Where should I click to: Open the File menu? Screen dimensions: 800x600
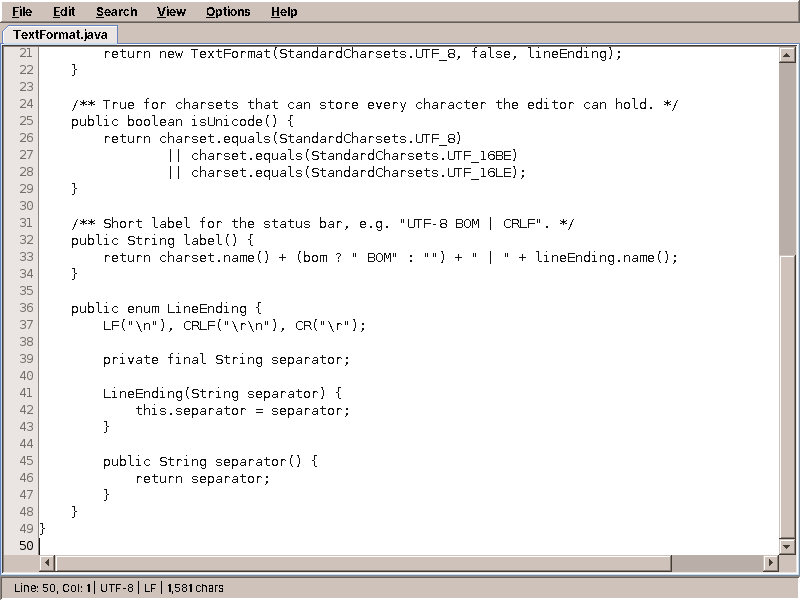pos(22,12)
